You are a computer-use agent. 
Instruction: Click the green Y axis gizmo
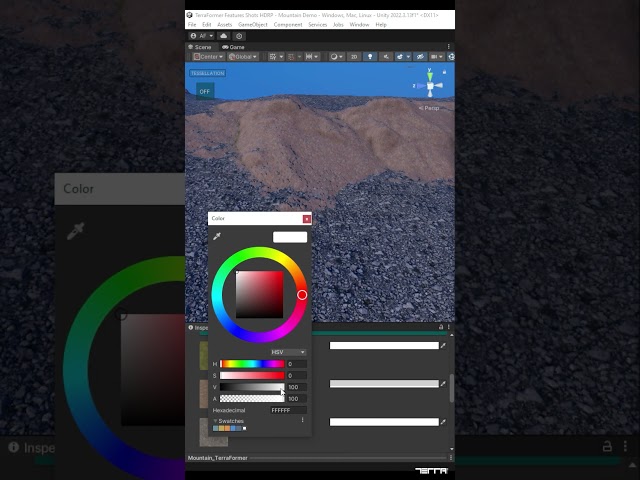click(429, 75)
